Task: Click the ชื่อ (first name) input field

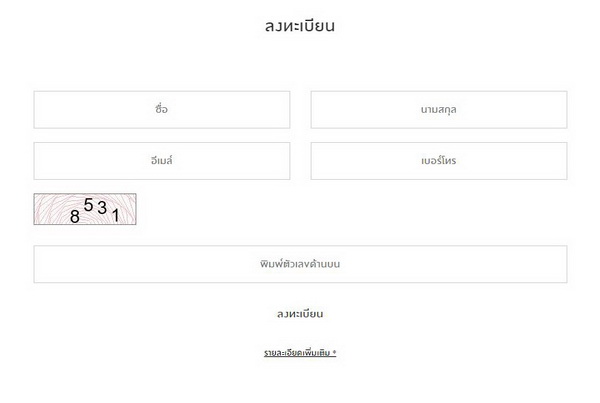Action: pyautogui.click(x=162, y=110)
